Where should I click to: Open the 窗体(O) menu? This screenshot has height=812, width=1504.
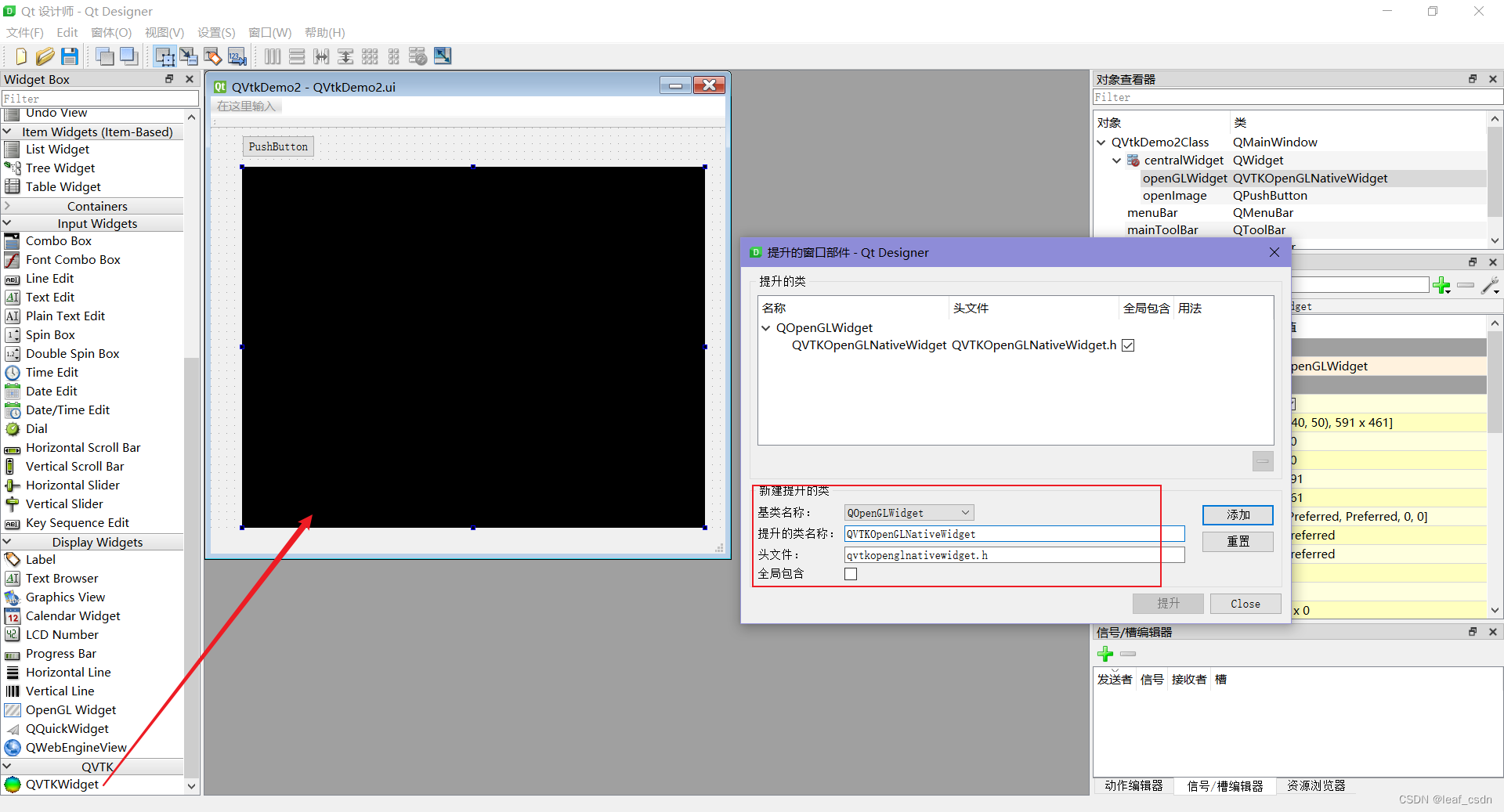click(x=111, y=32)
